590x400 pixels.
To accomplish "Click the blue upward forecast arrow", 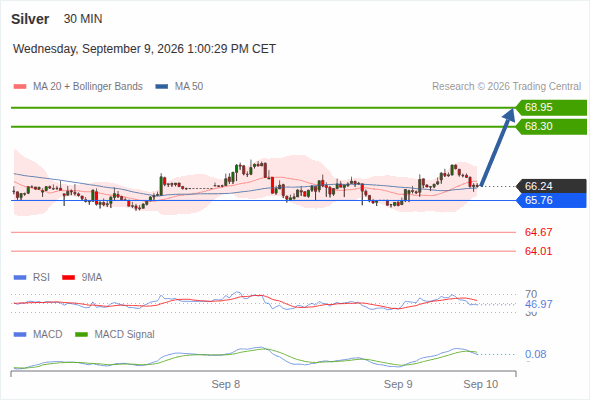I will pos(497,147).
